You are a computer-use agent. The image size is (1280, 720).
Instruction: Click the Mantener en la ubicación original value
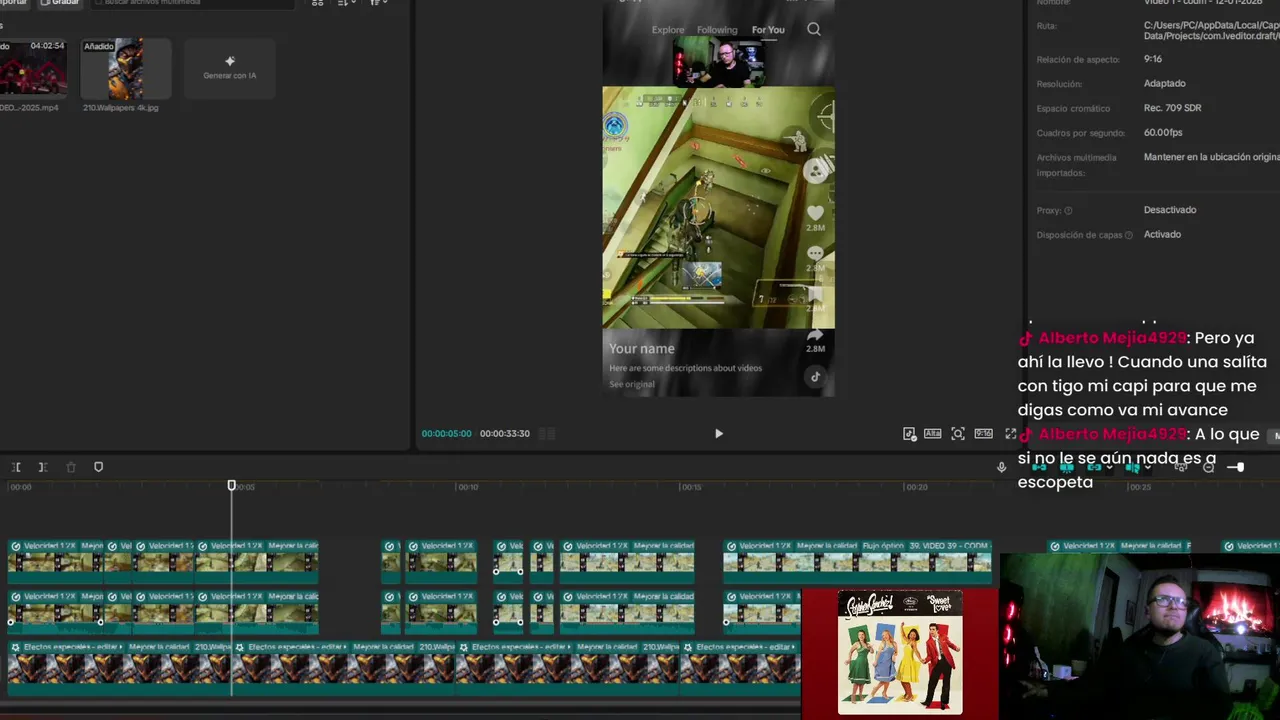click(x=1212, y=157)
